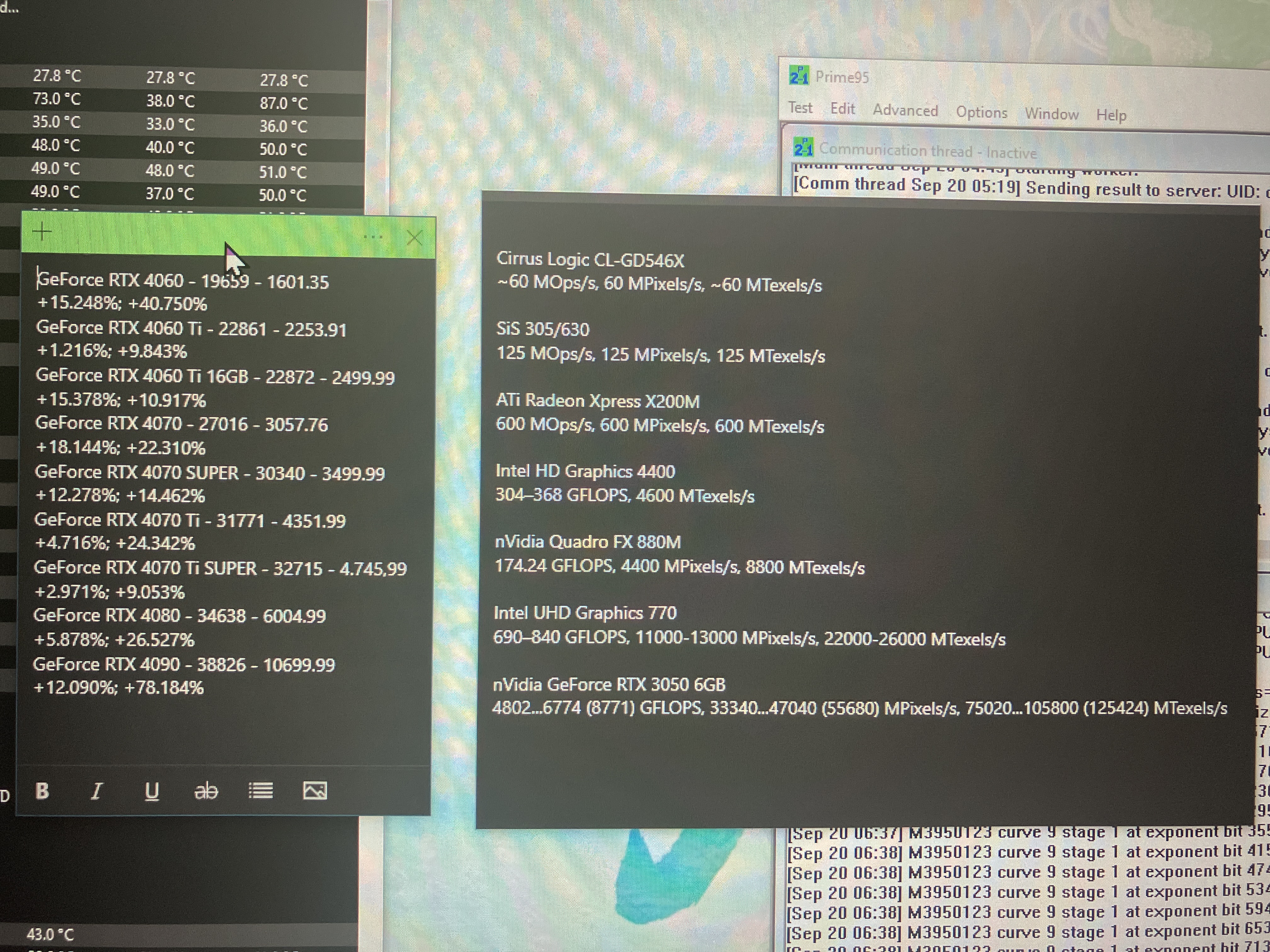Click the '+15.248%; +40.750%' line
The width and height of the screenshot is (1270, 952).
pyautogui.click(x=122, y=303)
